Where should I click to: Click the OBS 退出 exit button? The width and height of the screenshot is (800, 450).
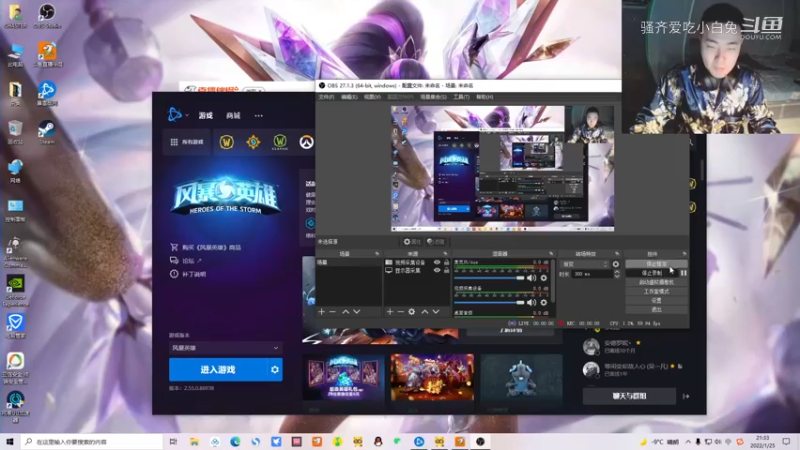click(656, 310)
